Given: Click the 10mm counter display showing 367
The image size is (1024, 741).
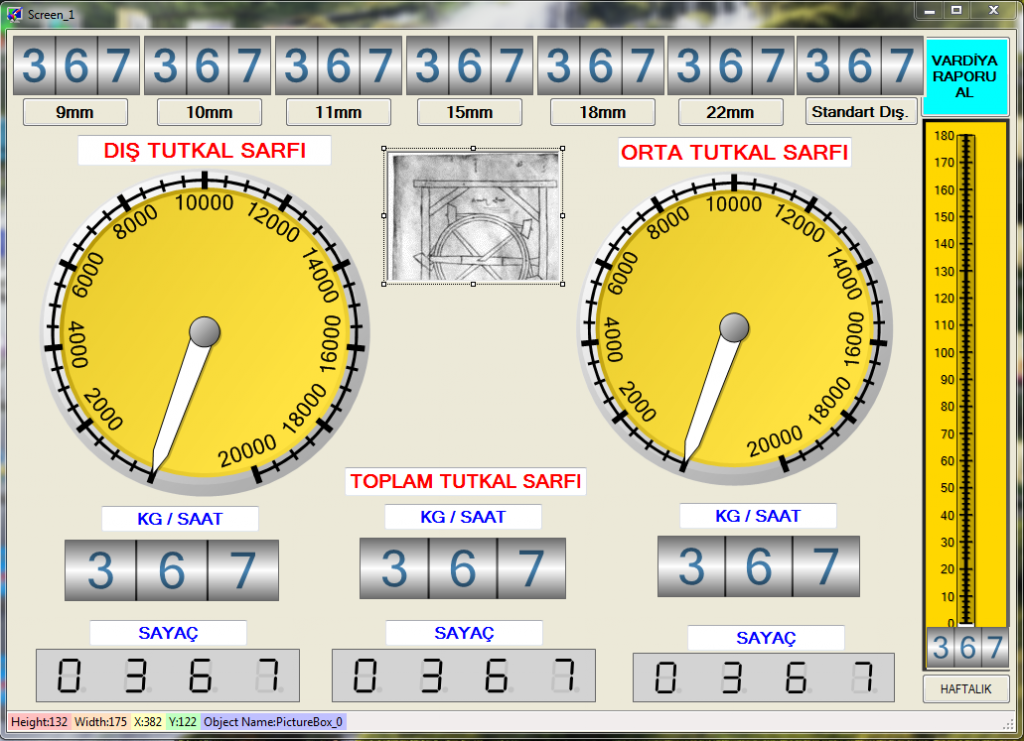Looking at the screenshot, I should 209,63.
